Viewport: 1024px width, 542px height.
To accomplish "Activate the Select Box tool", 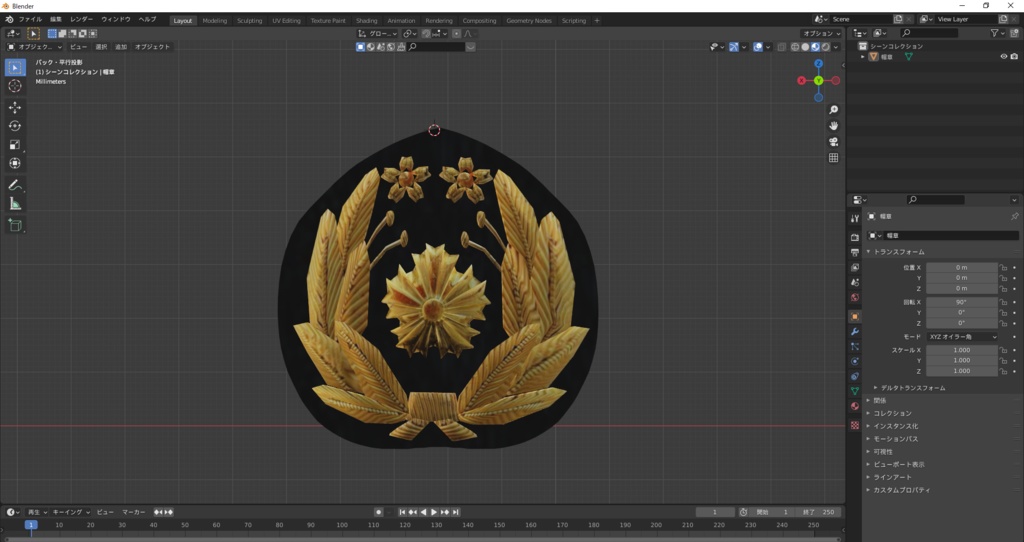I will click(x=15, y=67).
